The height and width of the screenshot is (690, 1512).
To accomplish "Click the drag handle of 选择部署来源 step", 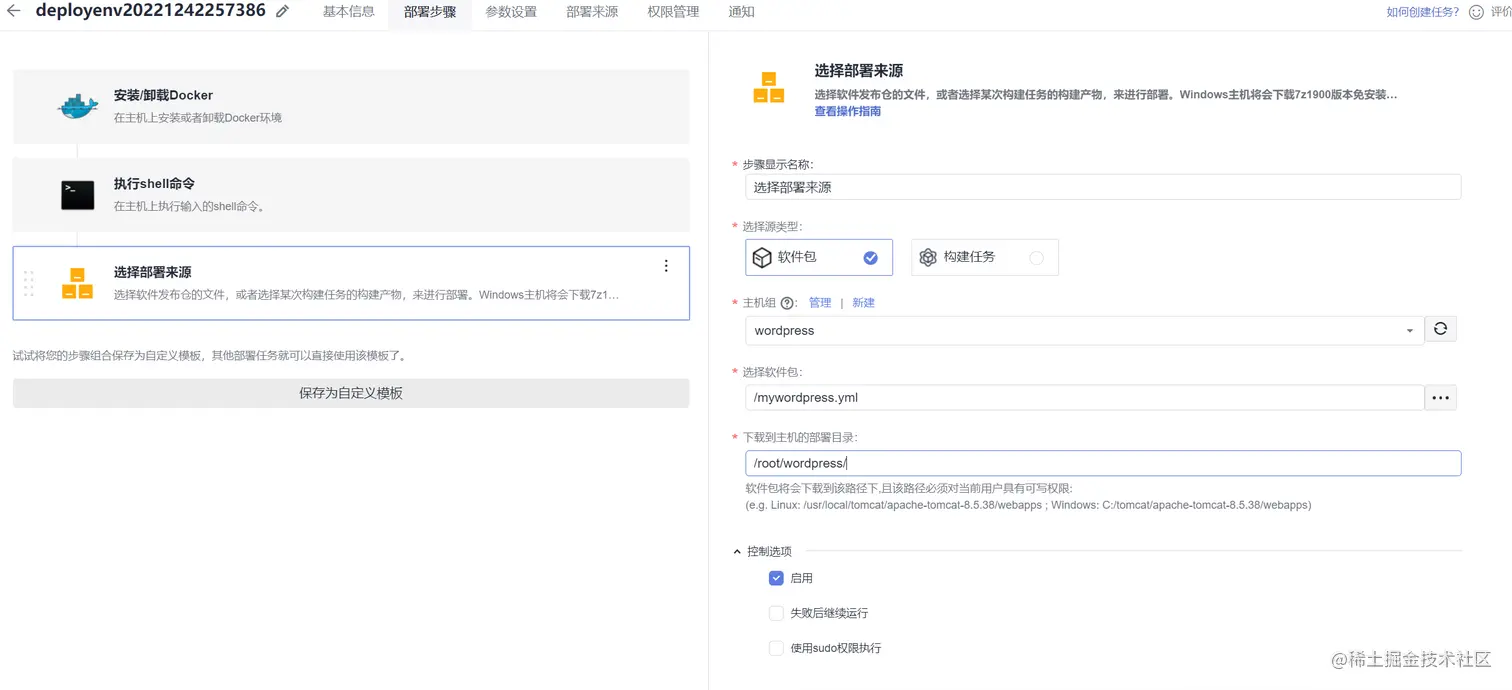I will tap(28, 283).
